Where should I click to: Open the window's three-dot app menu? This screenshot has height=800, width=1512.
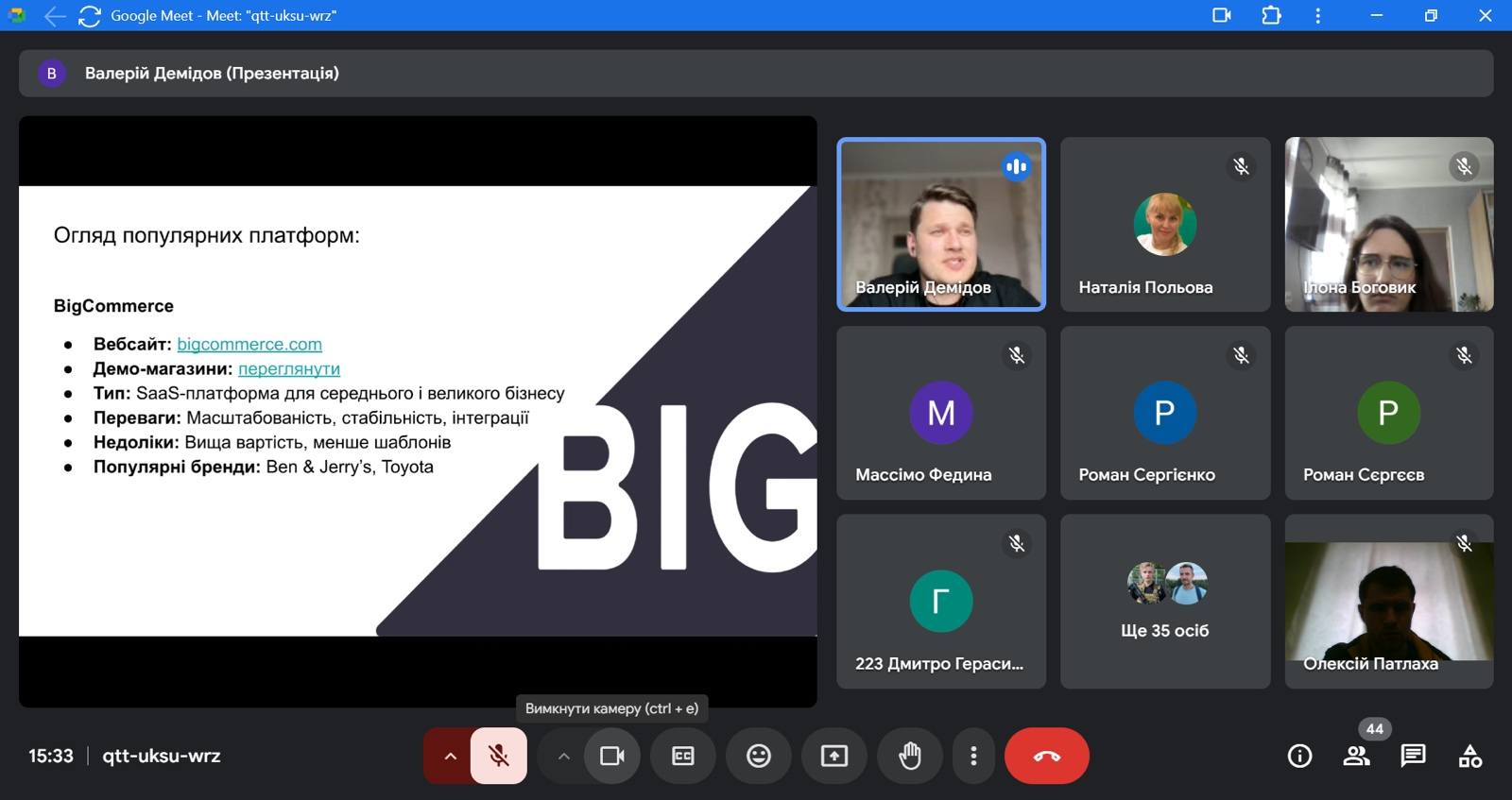[1317, 15]
